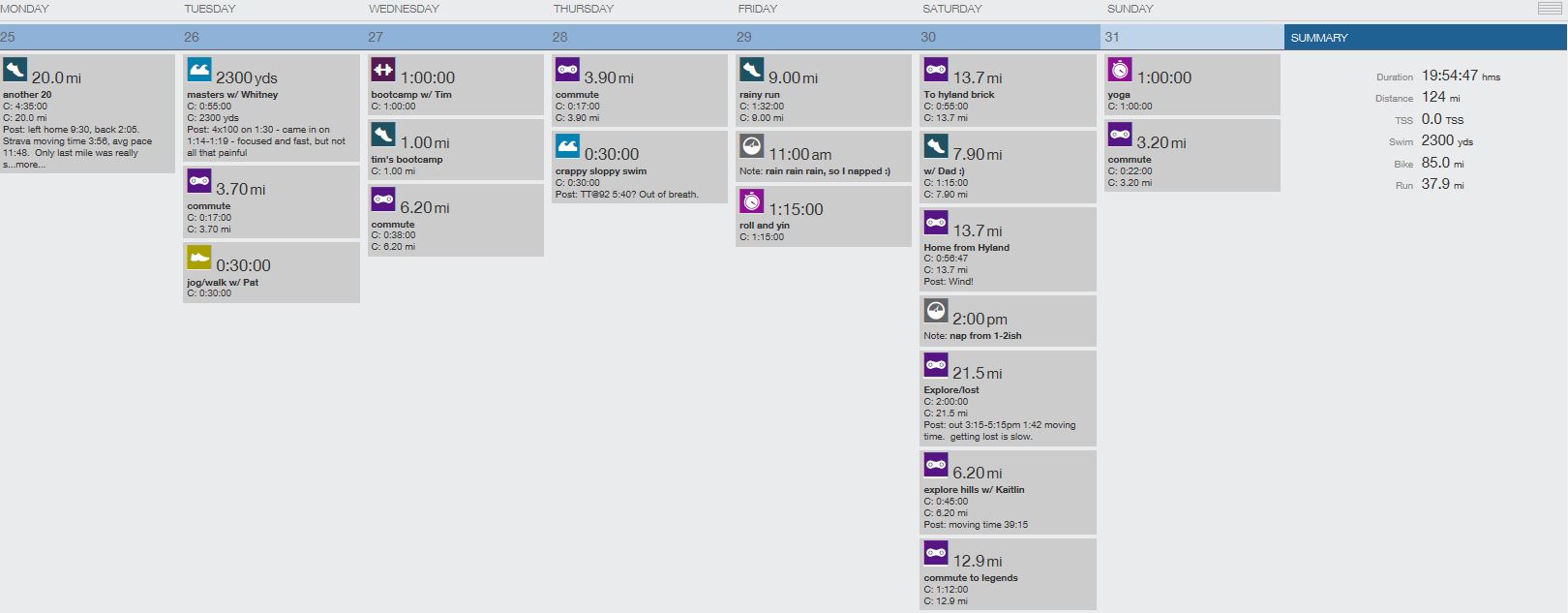
Task: Open the 'explore hills w/ Kaitlin' workout
Action: [974, 490]
